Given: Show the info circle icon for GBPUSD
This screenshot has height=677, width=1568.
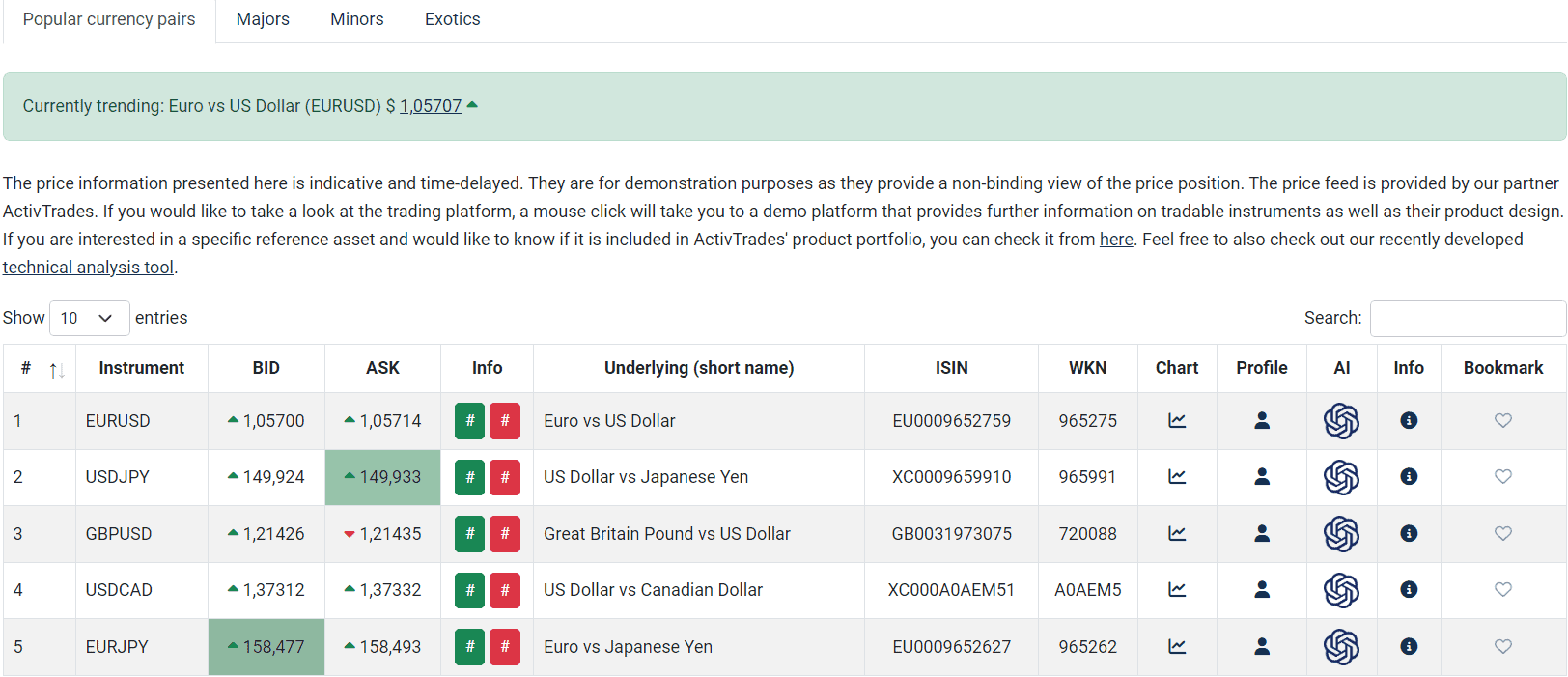Looking at the screenshot, I should coord(1409,533).
